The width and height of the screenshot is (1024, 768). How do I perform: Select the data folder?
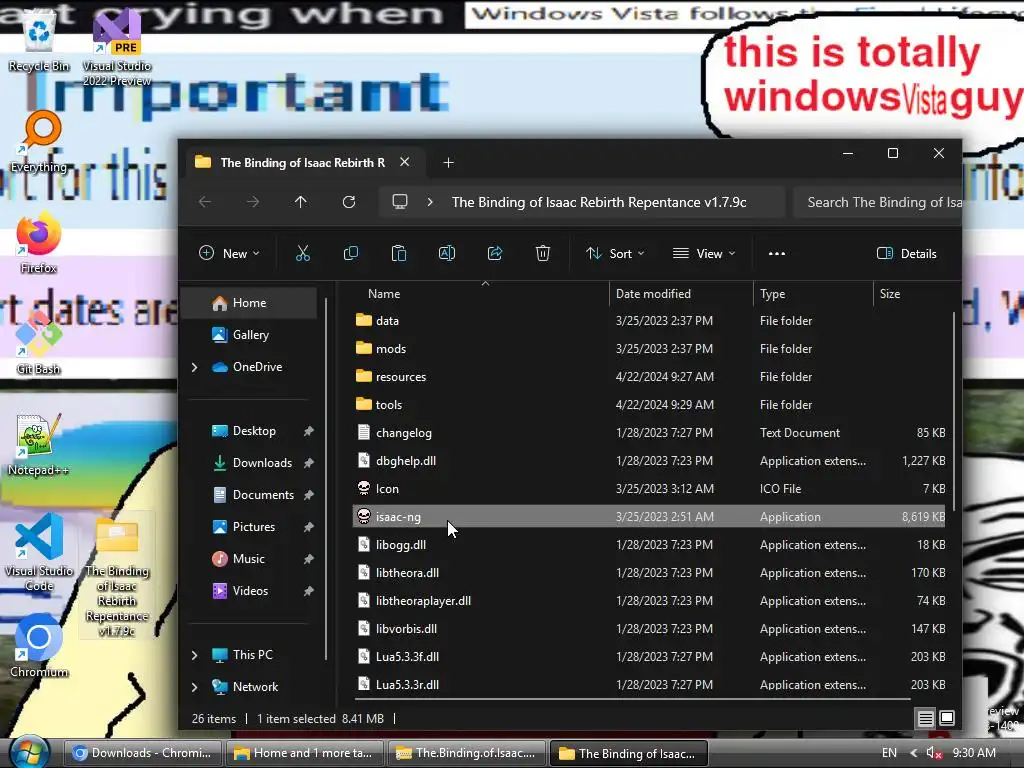tap(649, 321)
